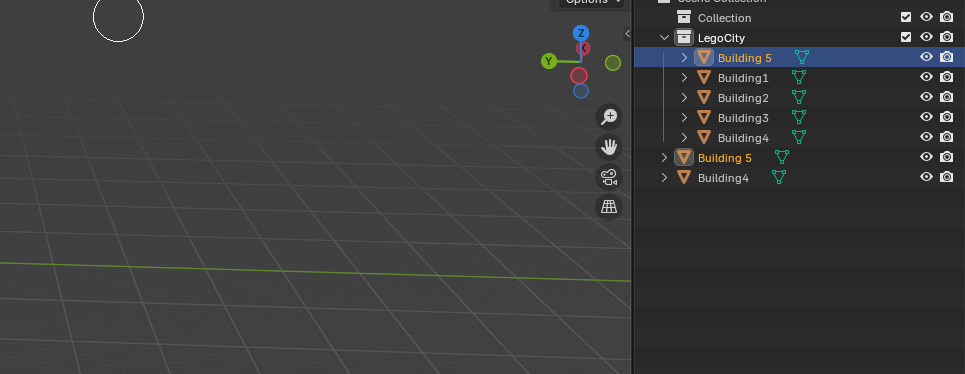
Task: Expand the Building3 object entry
Action: (x=684, y=117)
